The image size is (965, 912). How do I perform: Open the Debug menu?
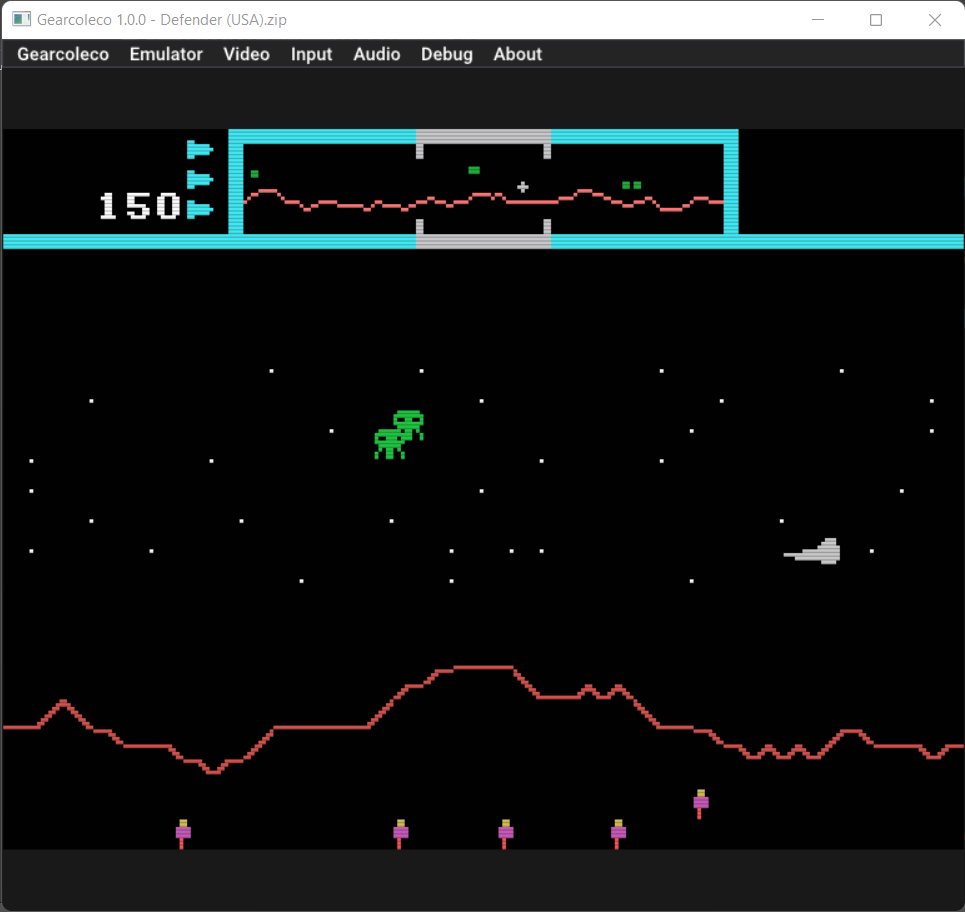[x=447, y=54]
